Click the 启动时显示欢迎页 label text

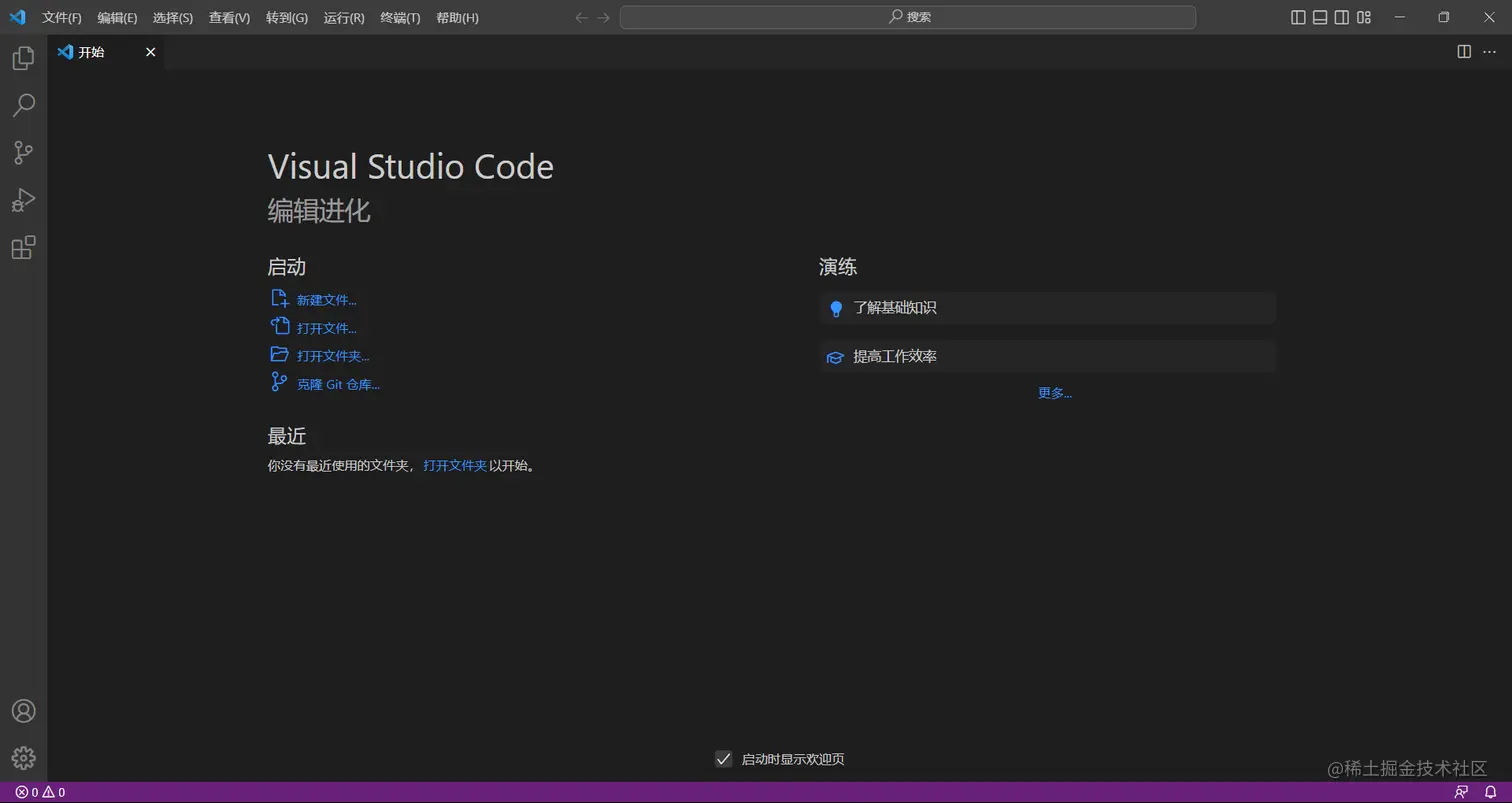pos(793,759)
